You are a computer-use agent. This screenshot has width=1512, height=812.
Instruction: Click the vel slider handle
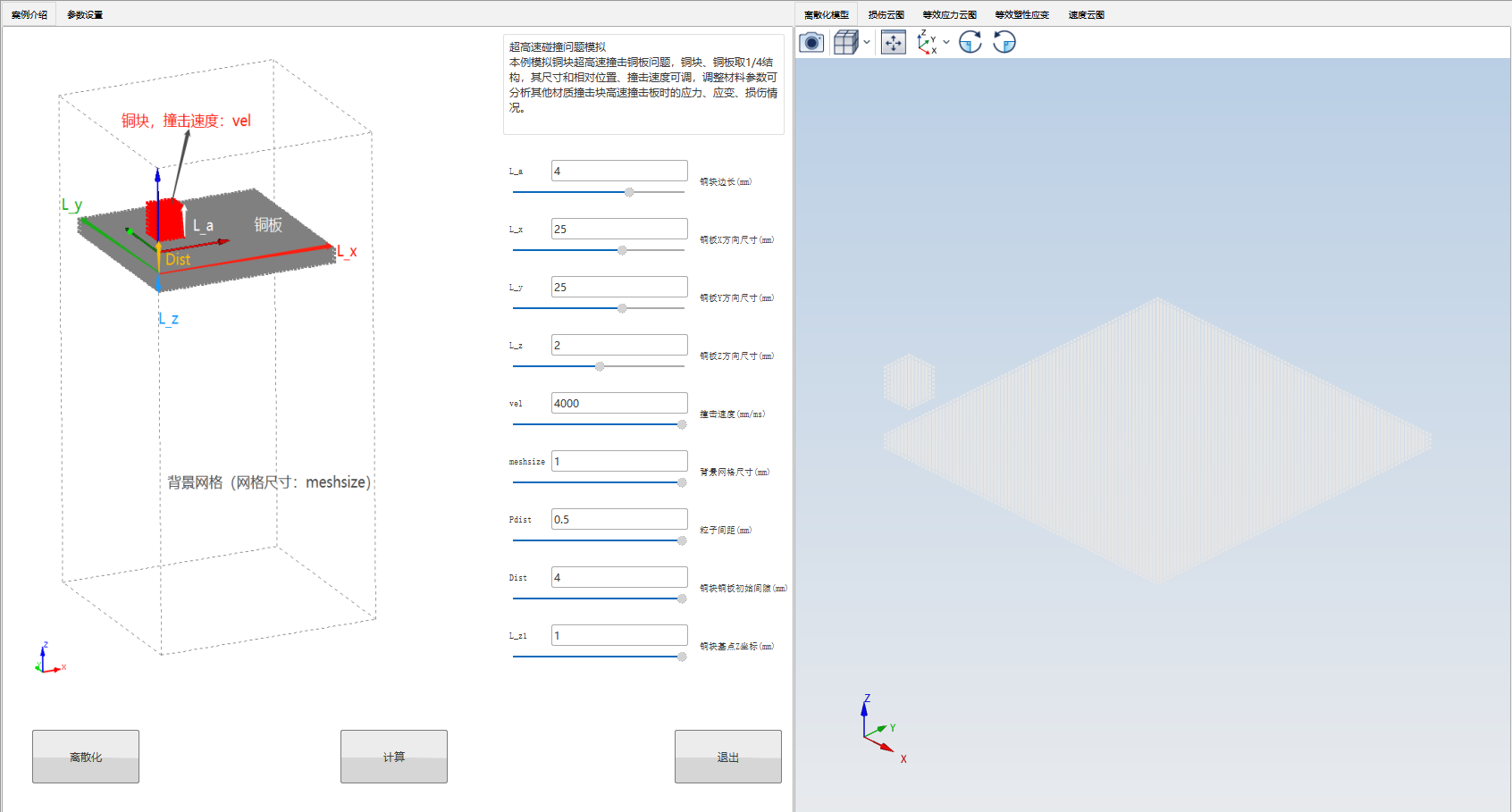682,424
